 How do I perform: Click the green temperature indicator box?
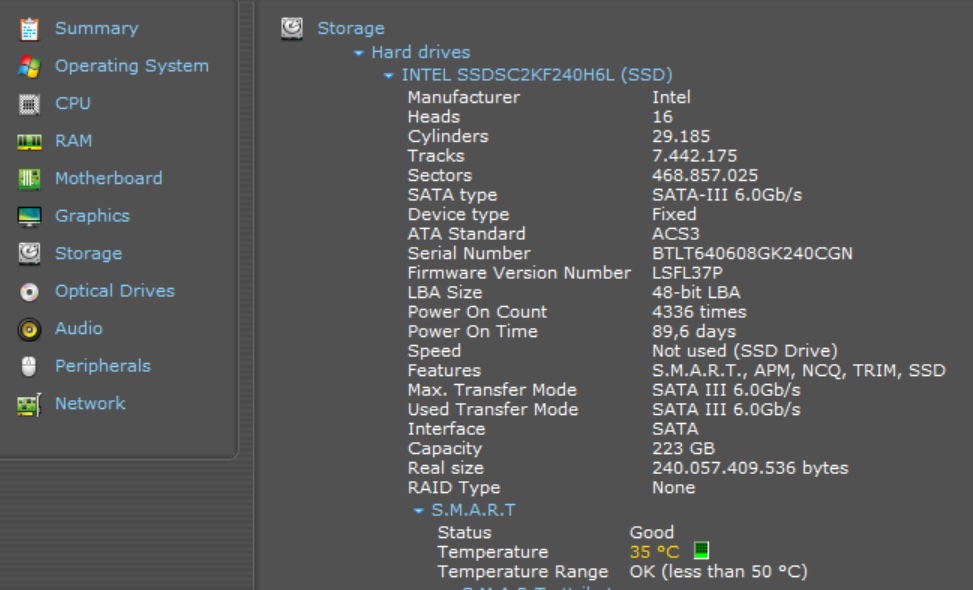[x=701, y=551]
